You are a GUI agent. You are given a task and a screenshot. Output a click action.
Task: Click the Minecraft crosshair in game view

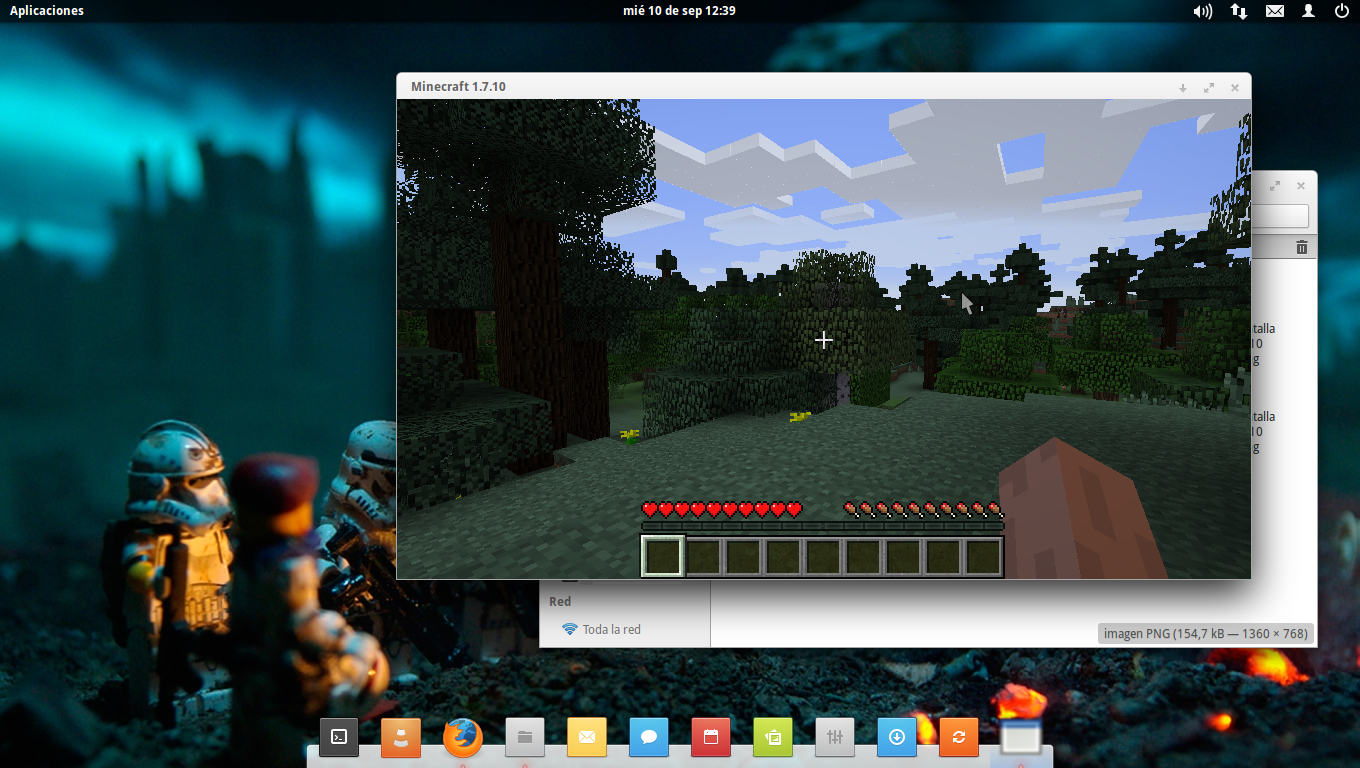[x=823, y=340]
